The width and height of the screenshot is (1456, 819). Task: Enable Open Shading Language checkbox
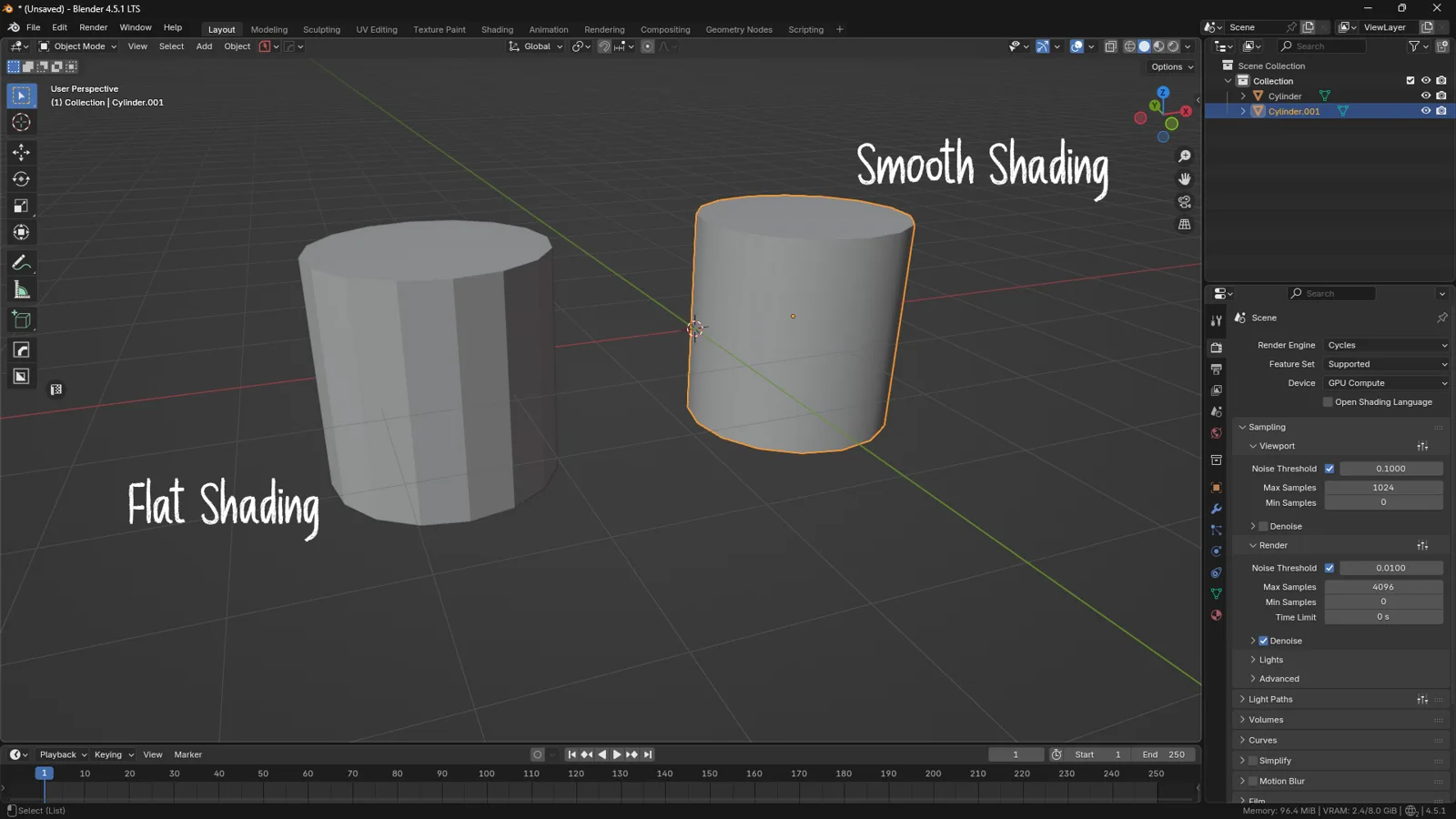click(x=1328, y=402)
